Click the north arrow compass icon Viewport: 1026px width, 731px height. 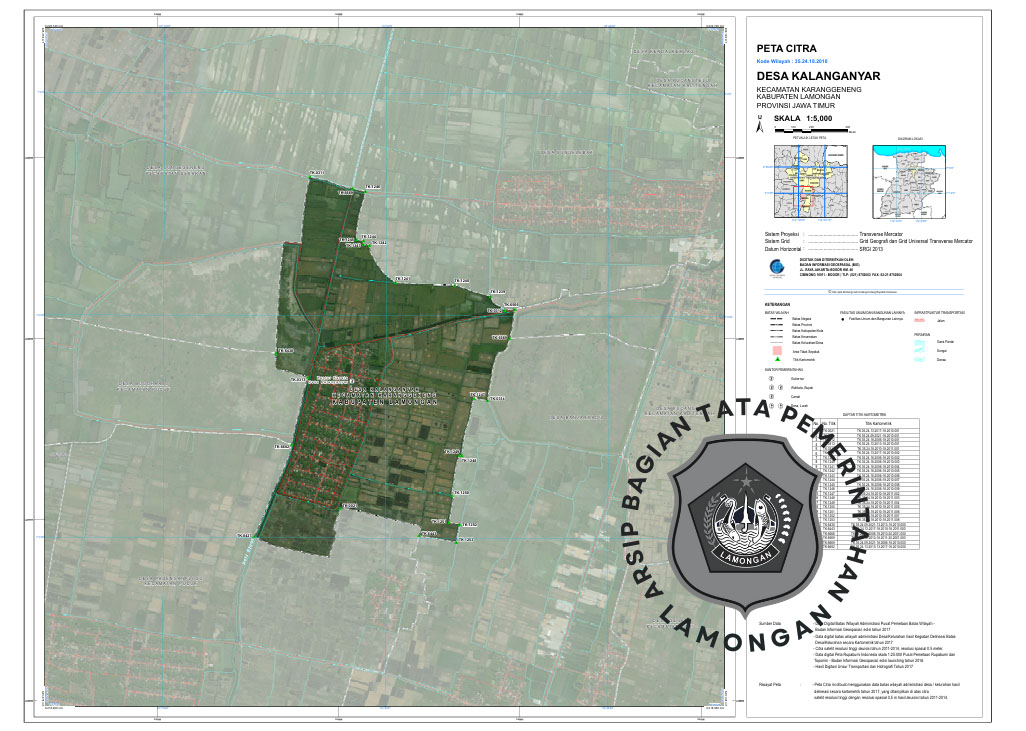[759, 126]
